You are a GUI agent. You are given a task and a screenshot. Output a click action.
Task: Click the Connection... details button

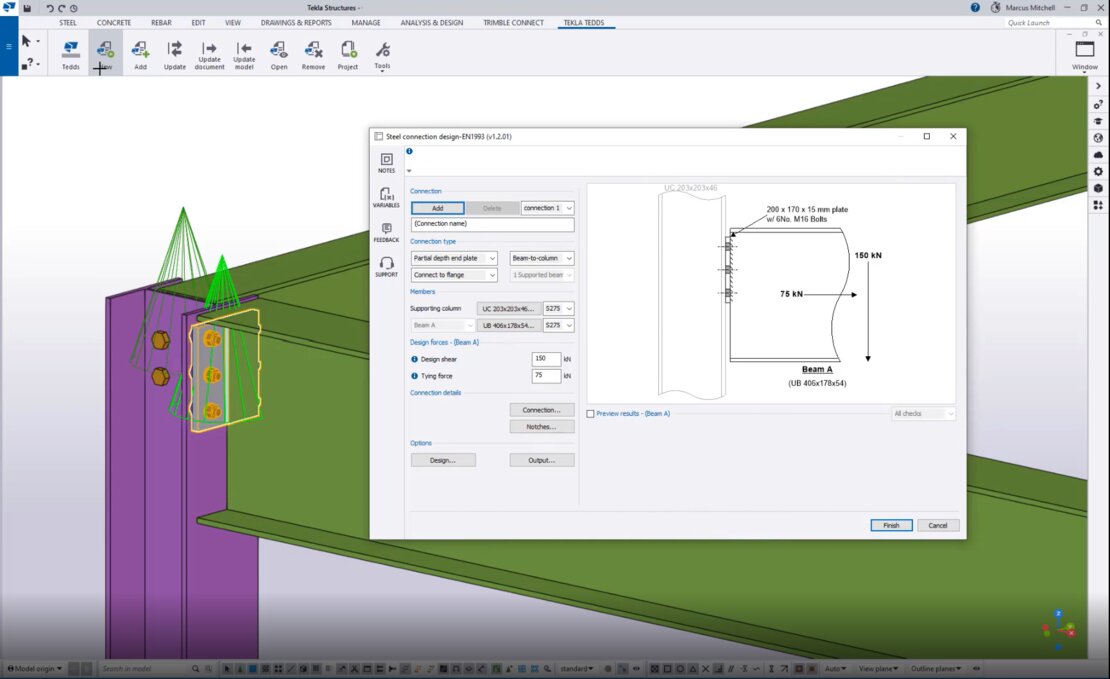click(x=542, y=410)
